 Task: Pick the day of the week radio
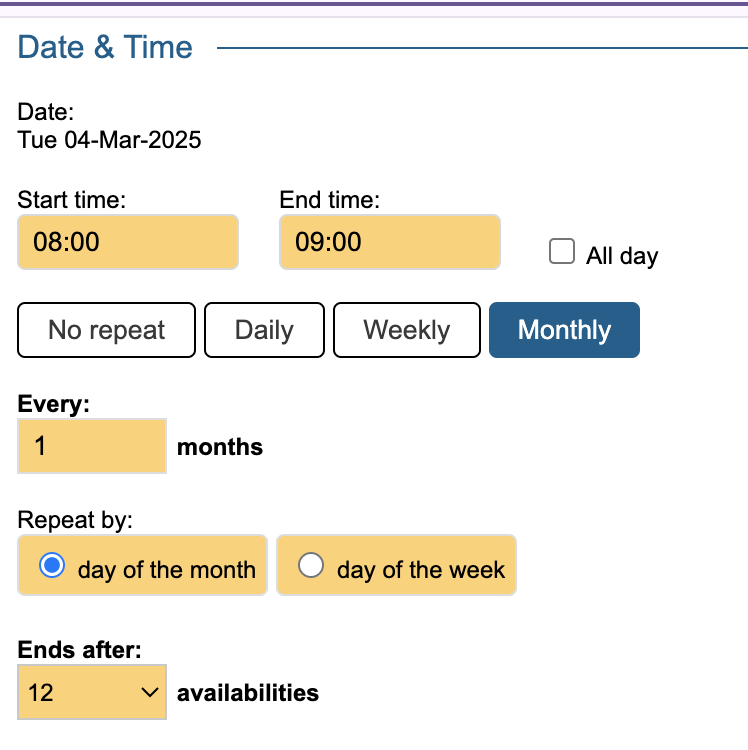tap(311, 566)
